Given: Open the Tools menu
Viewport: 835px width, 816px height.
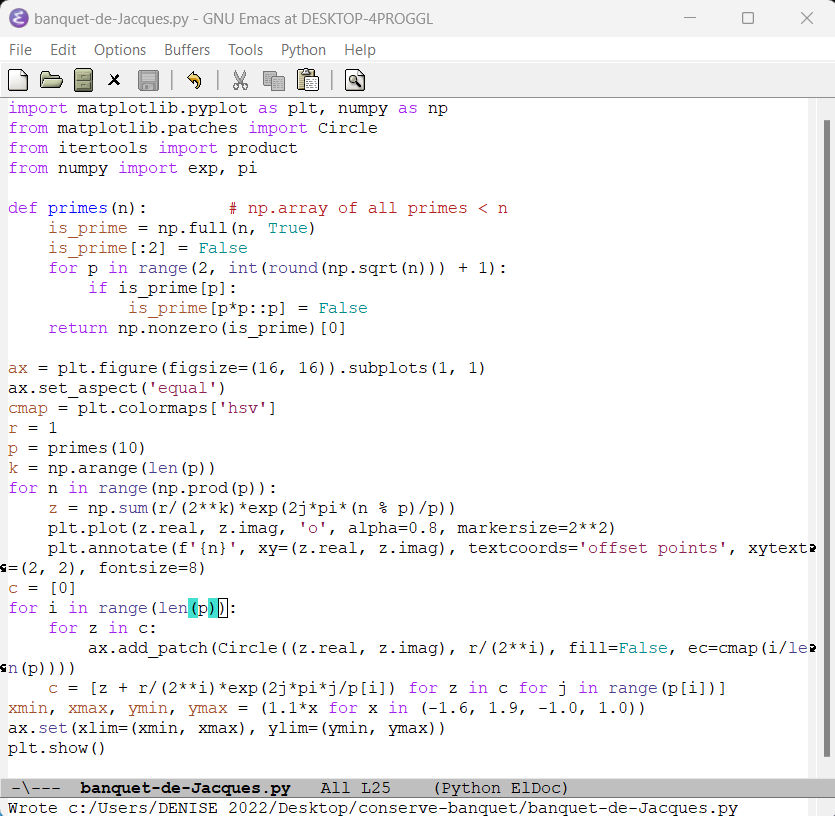Looking at the screenshot, I should pyautogui.click(x=245, y=50).
